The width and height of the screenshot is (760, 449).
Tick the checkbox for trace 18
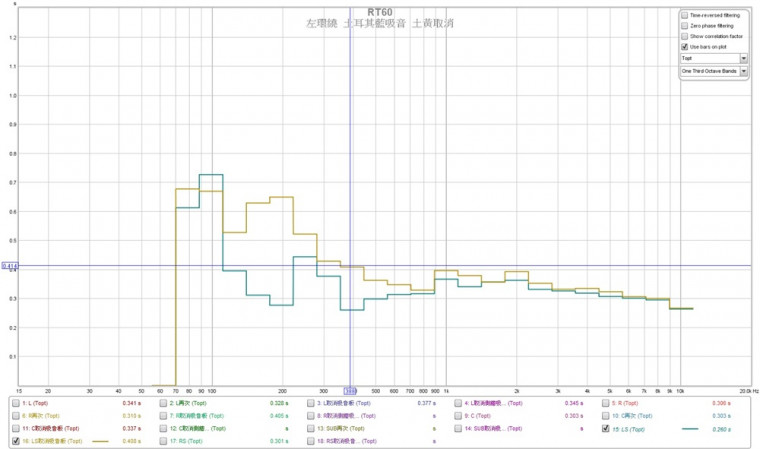coord(311,441)
